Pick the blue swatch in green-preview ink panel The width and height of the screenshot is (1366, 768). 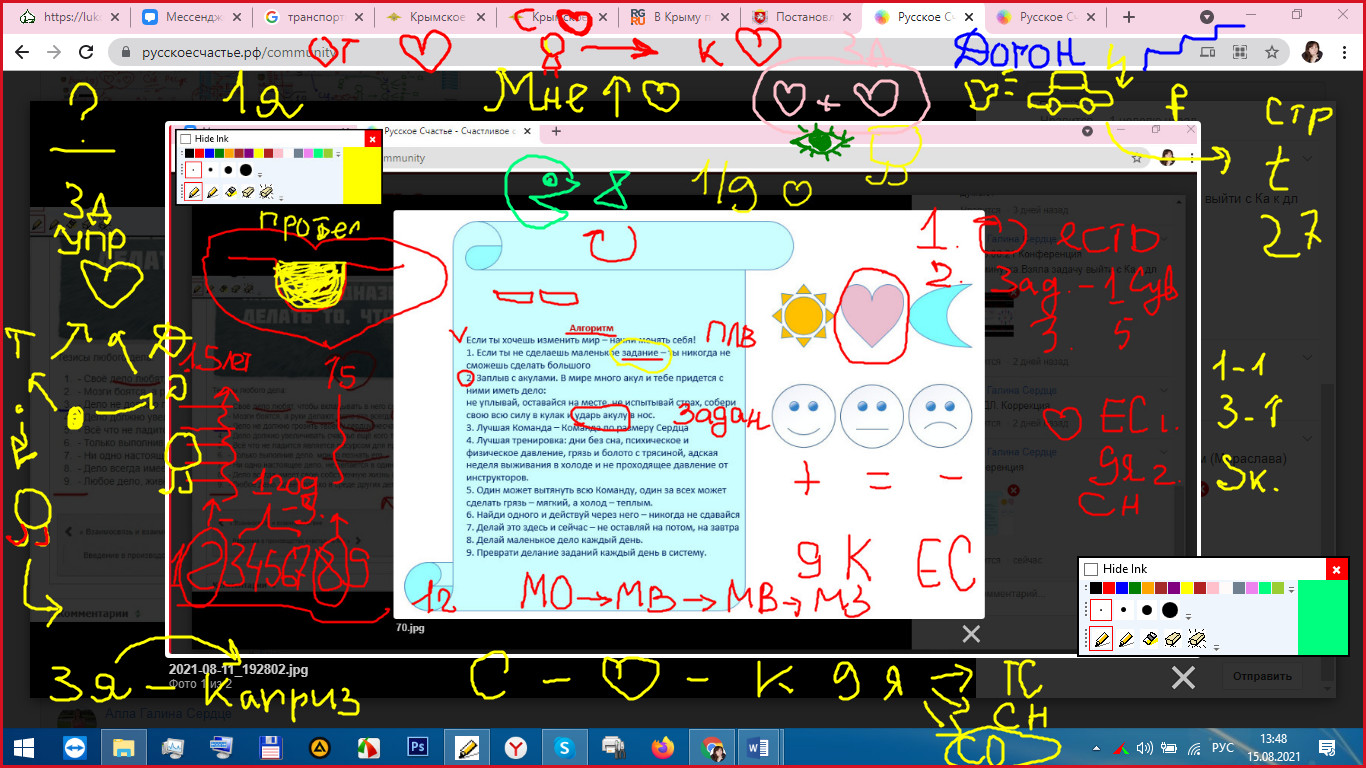pyautogui.click(x=1123, y=588)
